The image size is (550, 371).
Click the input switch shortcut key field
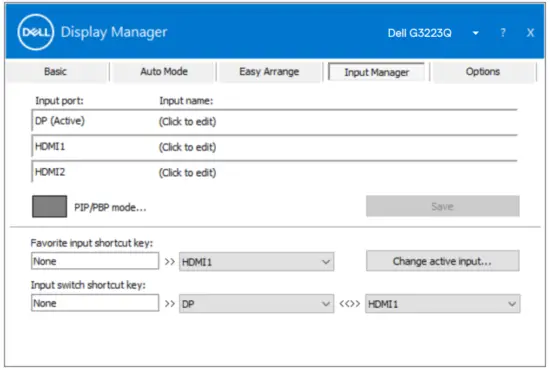click(95, 303)
